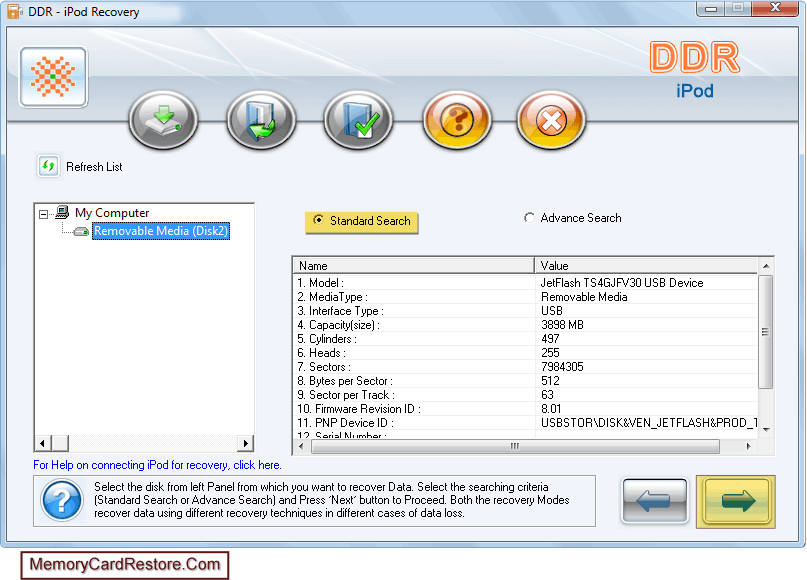Click 'JetFlash TS4GJFV30 USB Device' value
807x580 pixels.
622,283
